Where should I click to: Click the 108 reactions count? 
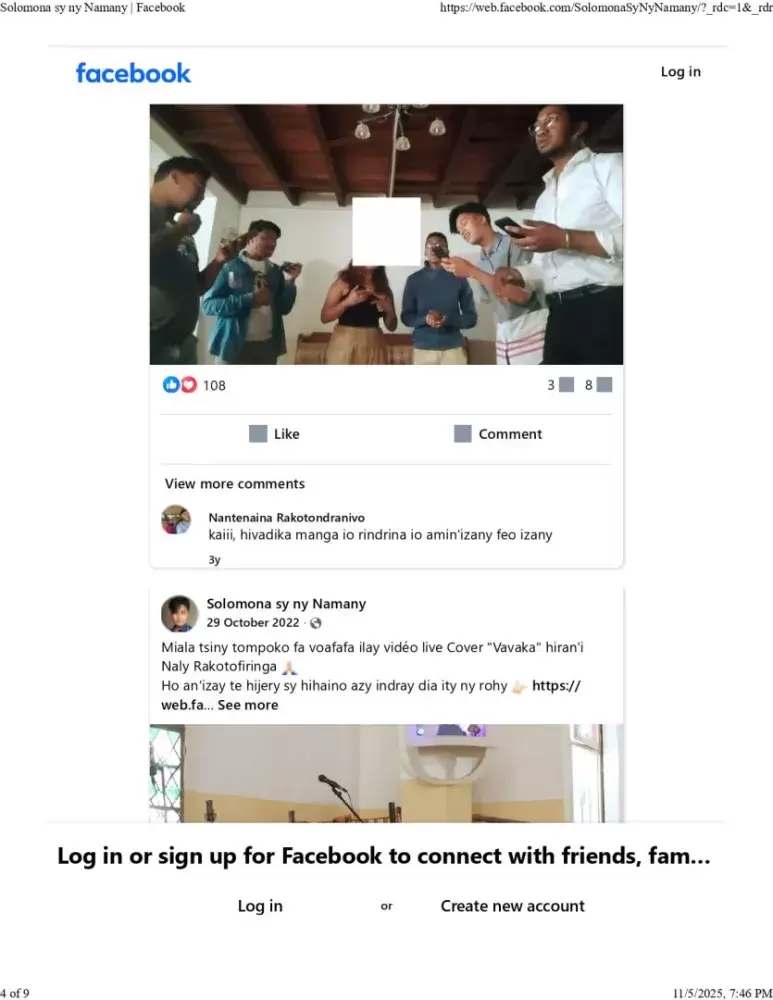coord(214,385)
